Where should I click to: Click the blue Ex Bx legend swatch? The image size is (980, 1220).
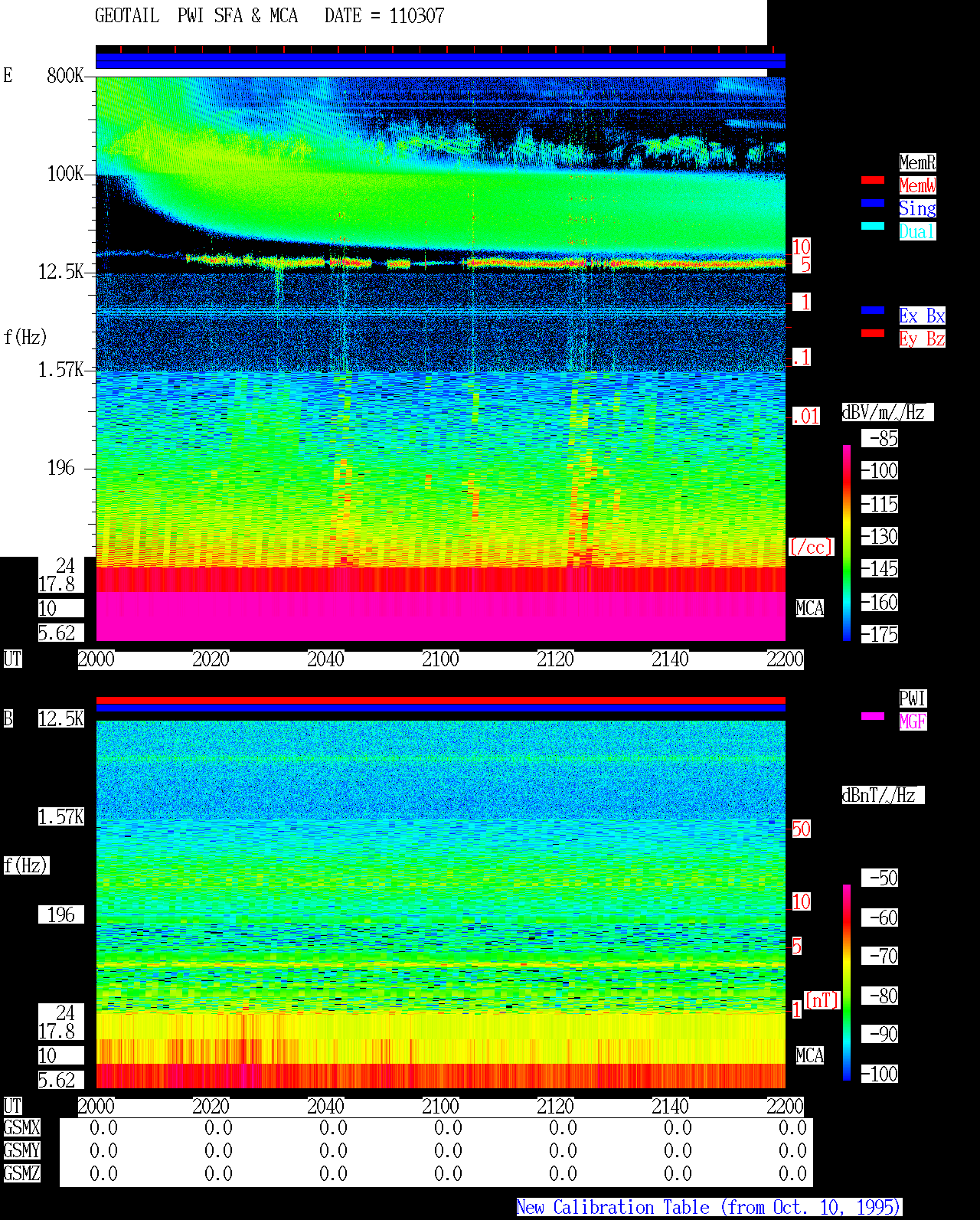tap(873, 310)
